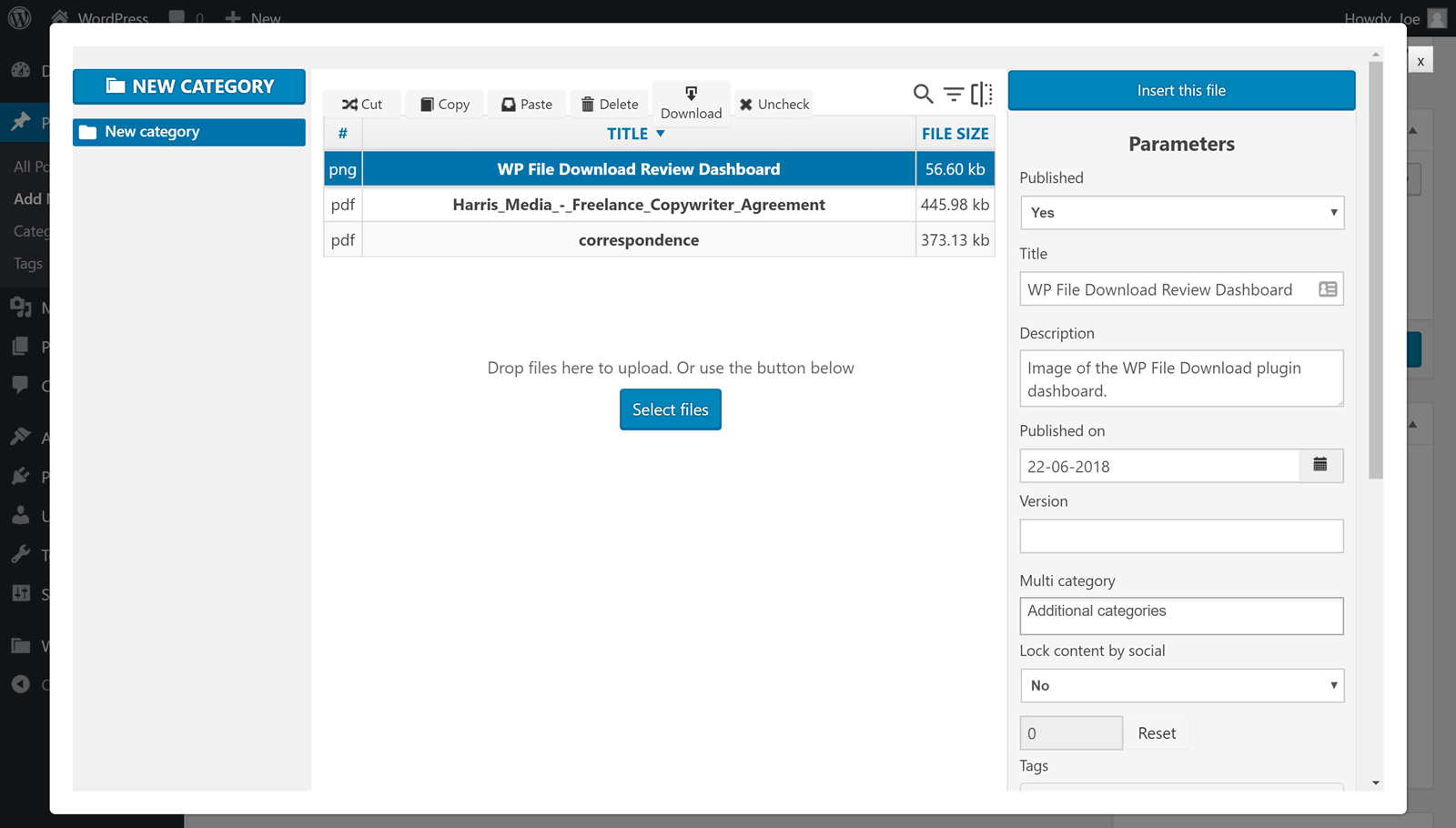Image resolution: width=1456 pixels, height=828 pixels.
Task: Click the Reset button
Action: (1157, 733)
